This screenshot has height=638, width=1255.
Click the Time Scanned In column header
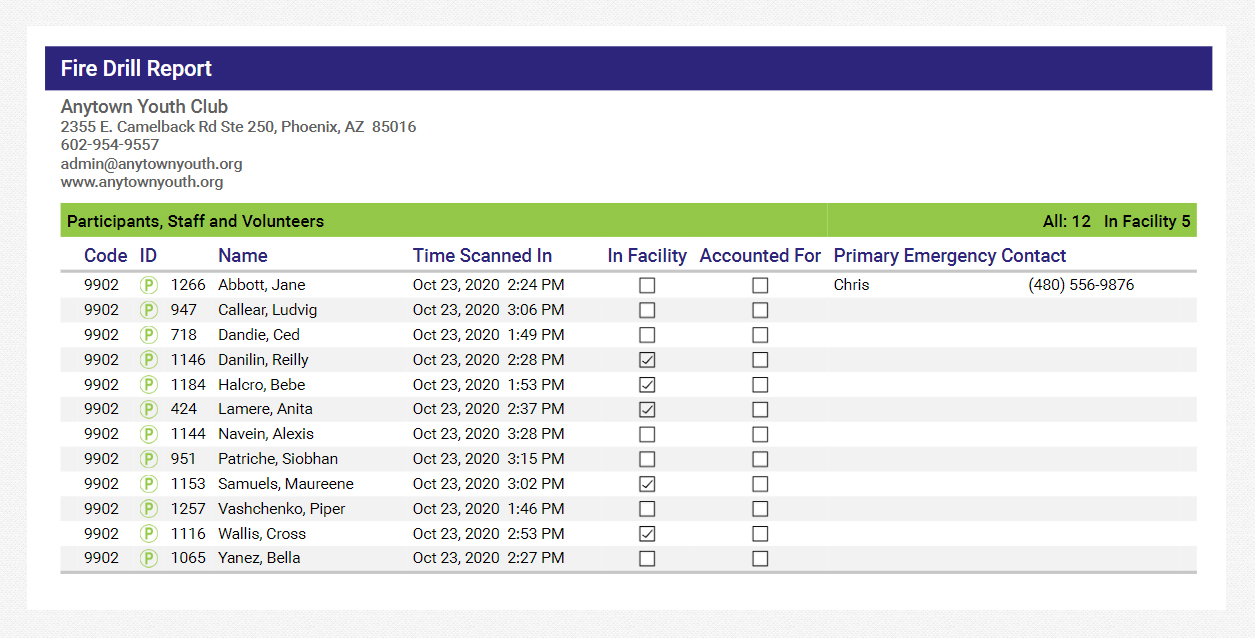[482, 256]
